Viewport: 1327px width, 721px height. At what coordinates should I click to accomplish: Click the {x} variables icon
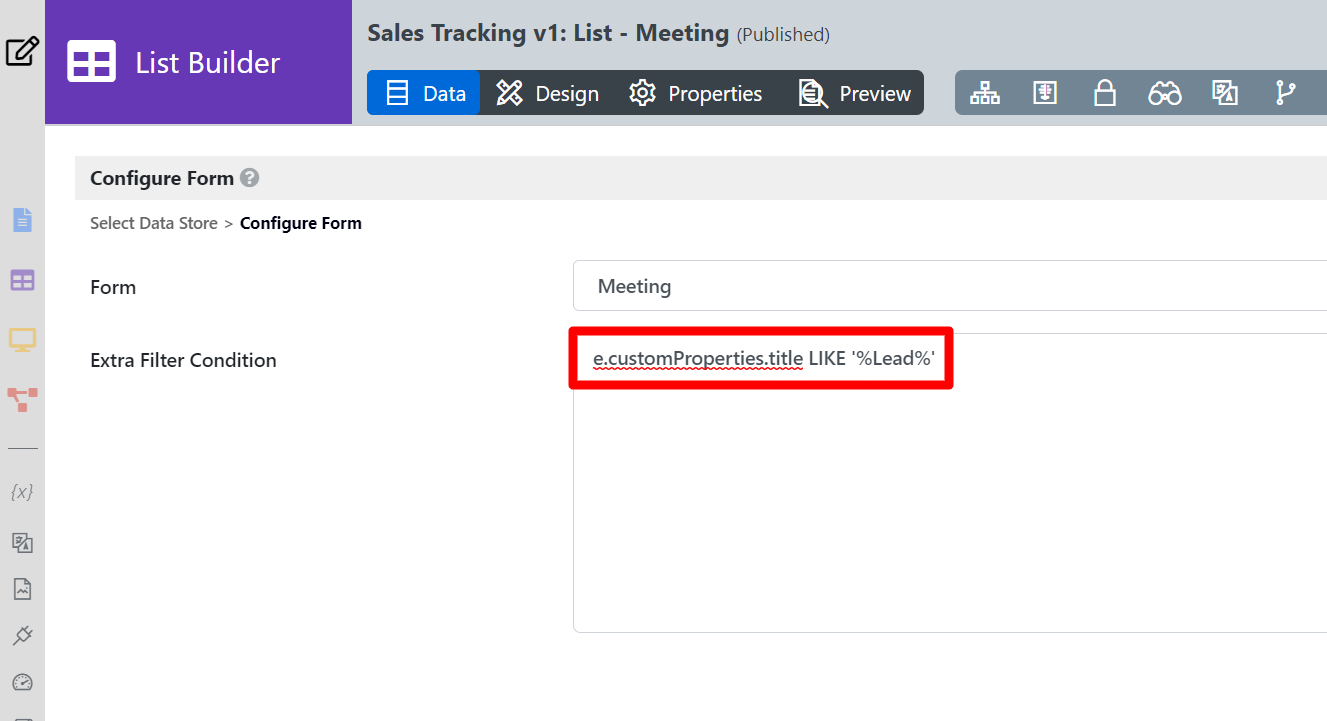[x=22, y=492]
